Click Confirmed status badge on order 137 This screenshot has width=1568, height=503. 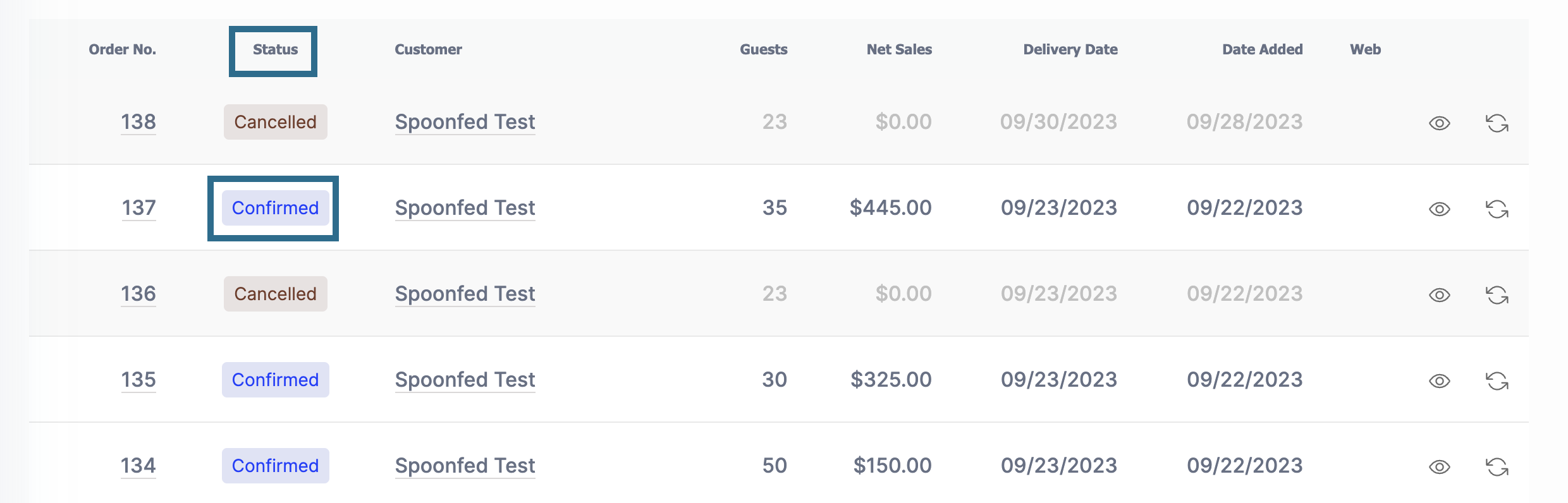point(275,208)
